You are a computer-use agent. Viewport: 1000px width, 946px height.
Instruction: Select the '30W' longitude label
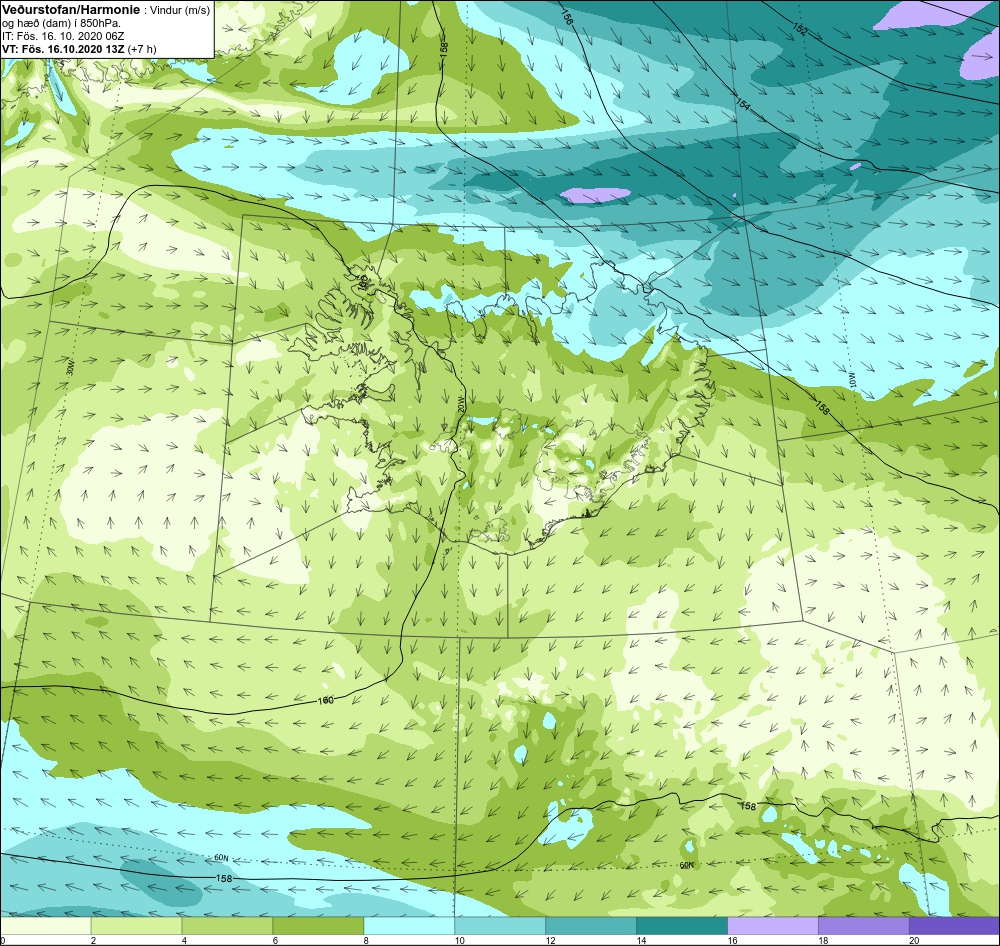tap(70, 367)
